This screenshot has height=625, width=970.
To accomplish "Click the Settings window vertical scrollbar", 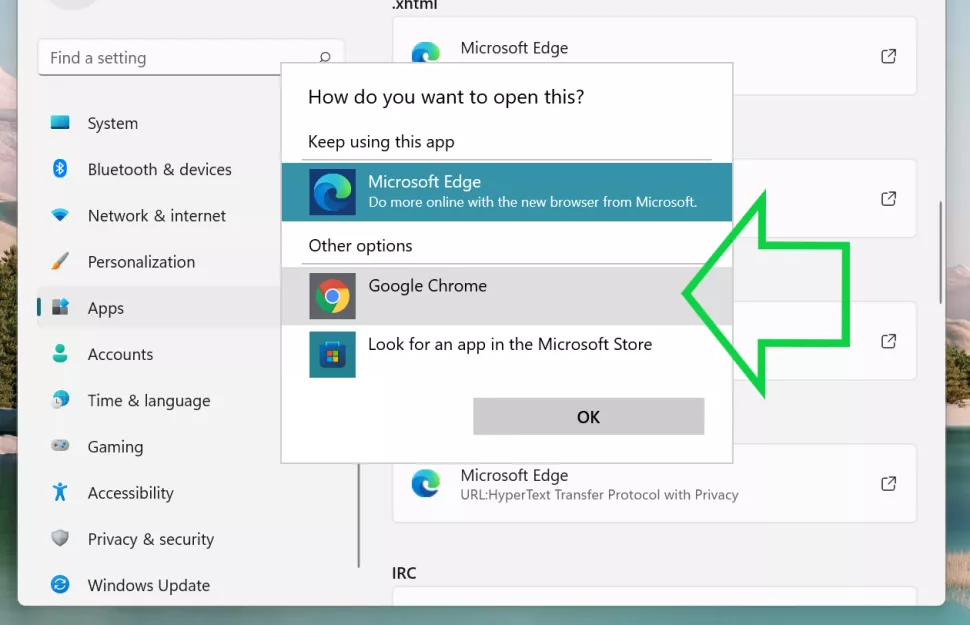I will pos(940,252).
